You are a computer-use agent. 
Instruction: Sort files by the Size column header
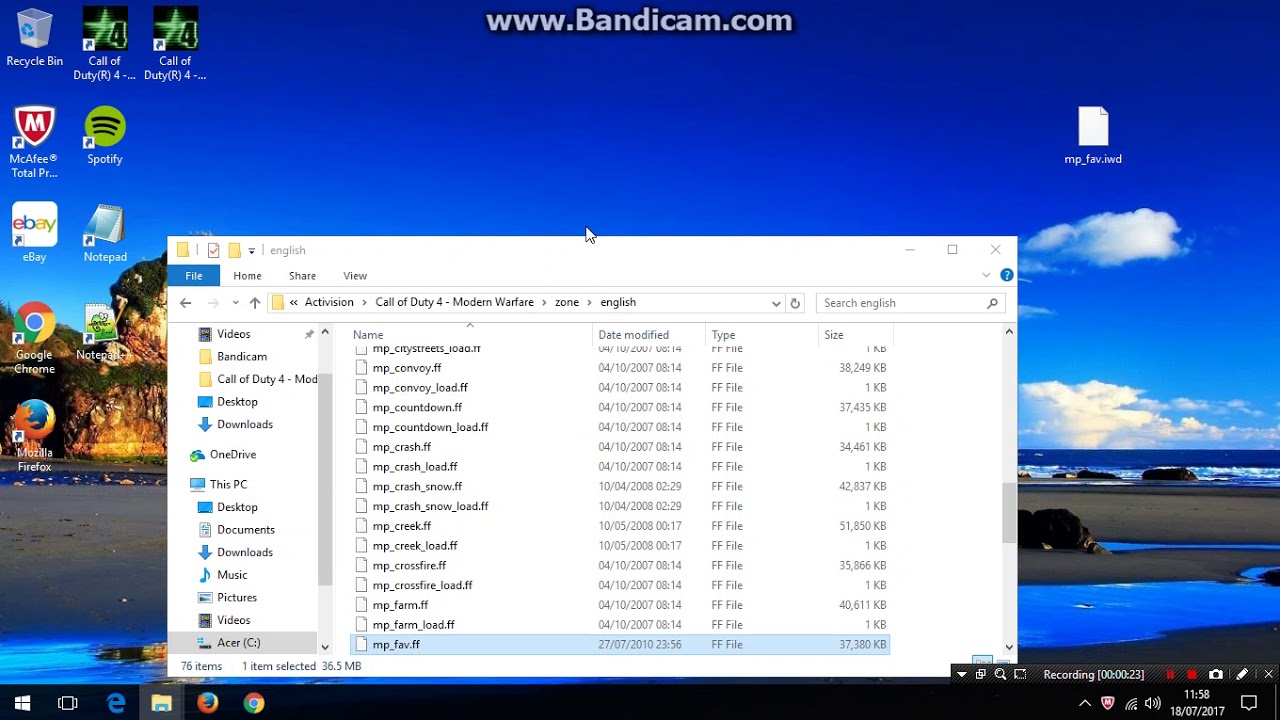(855, 335)
